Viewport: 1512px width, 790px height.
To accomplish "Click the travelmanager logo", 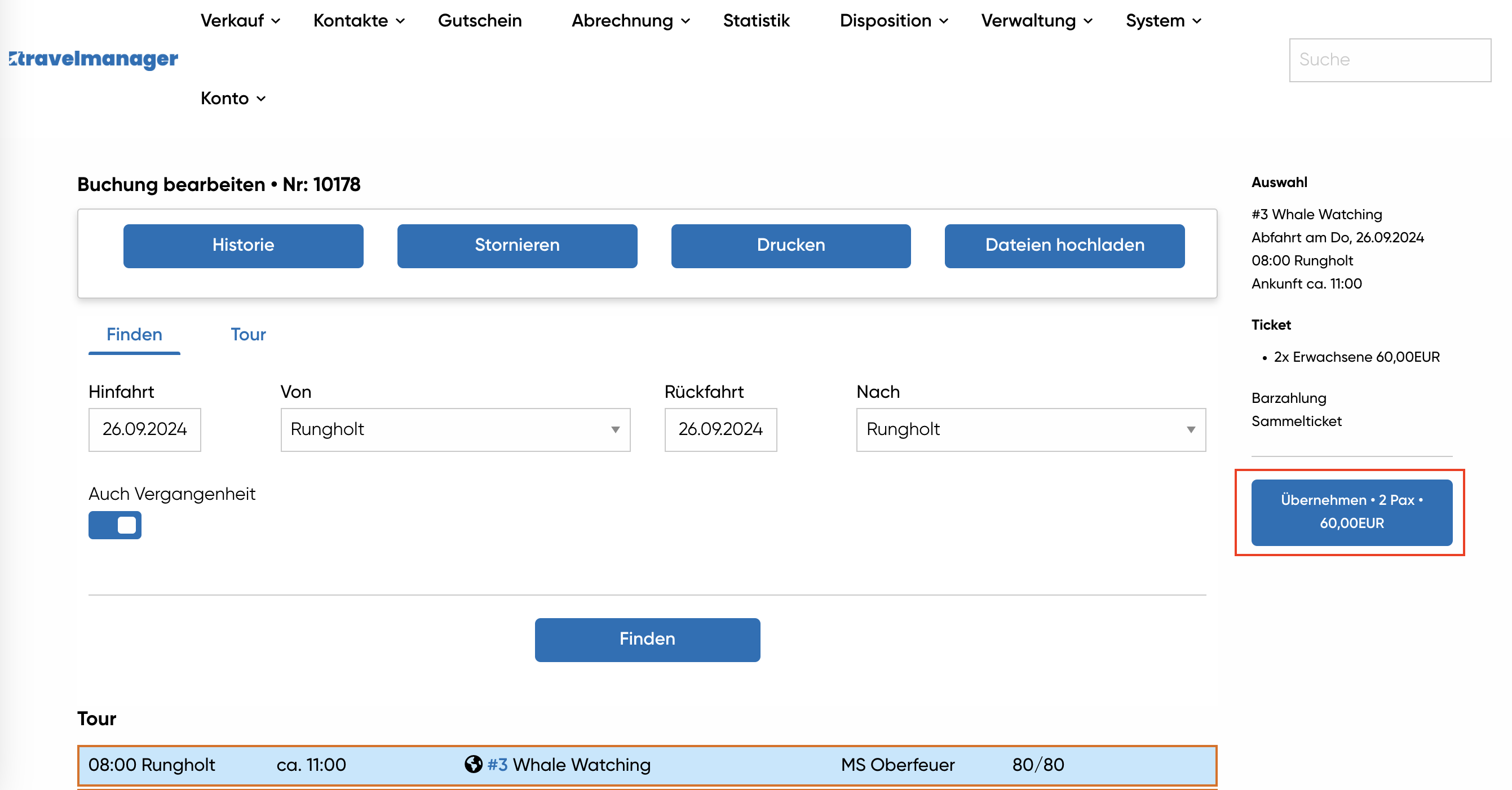I will 94,59.
